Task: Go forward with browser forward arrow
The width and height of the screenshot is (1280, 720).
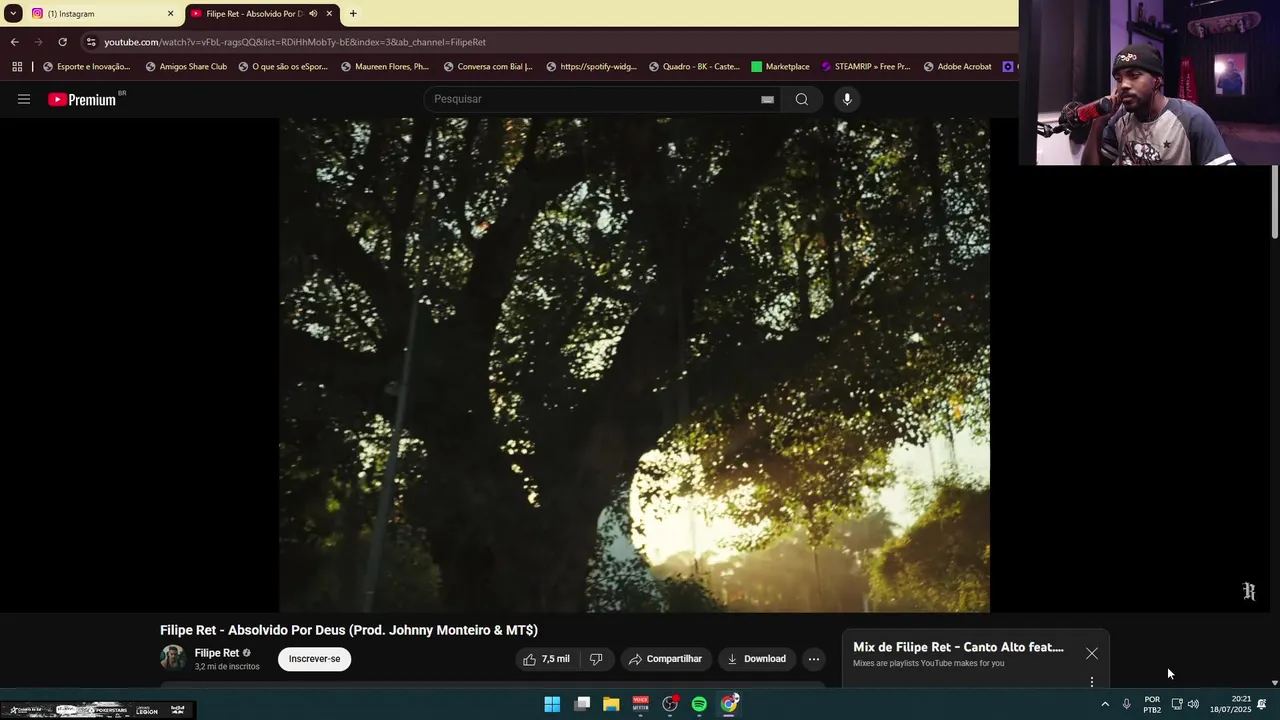Action: click(x=38, y=42)
